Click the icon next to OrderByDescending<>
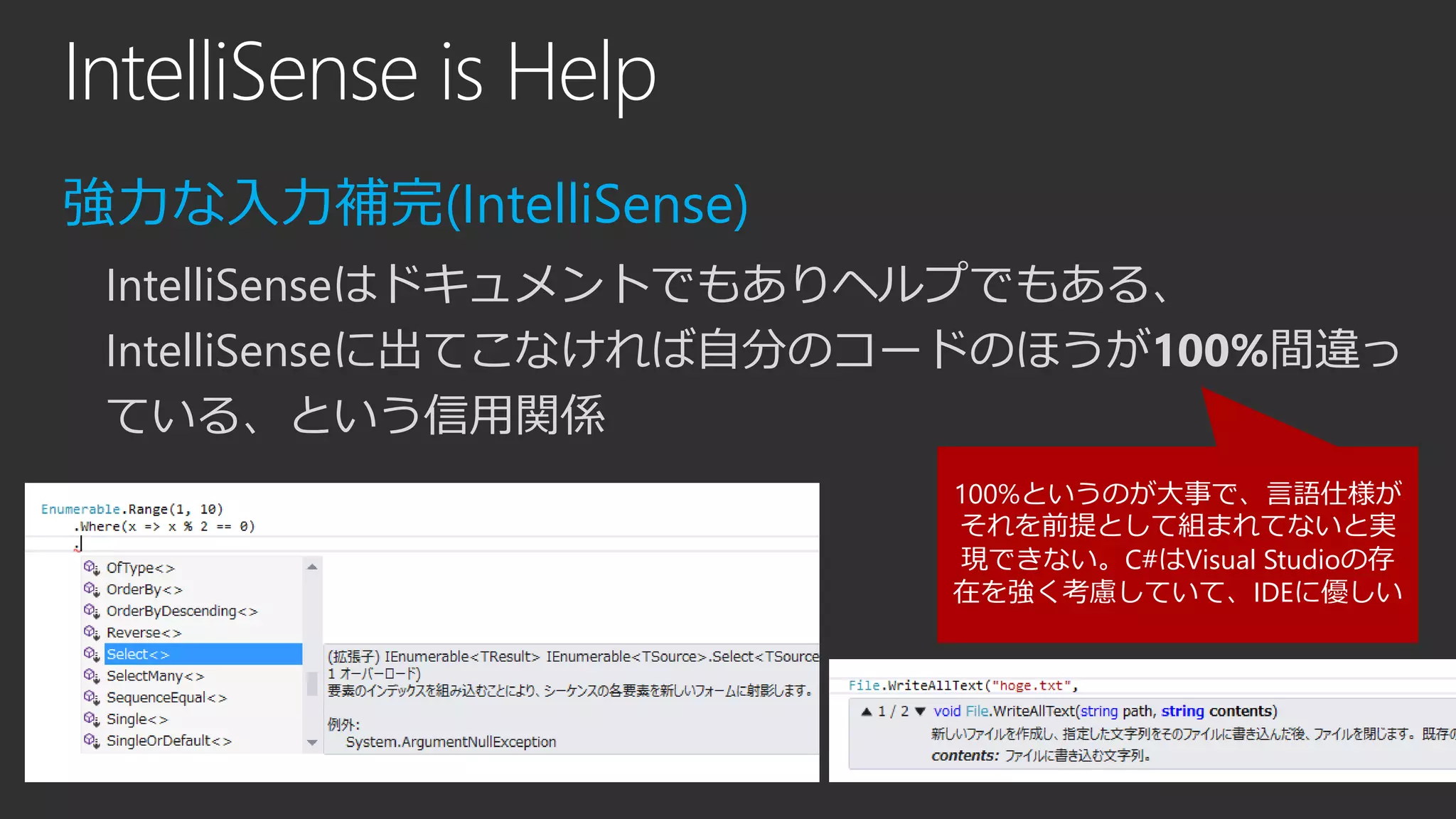Image resolution: width=1456 pixels, height=819 pixels. 92,611
